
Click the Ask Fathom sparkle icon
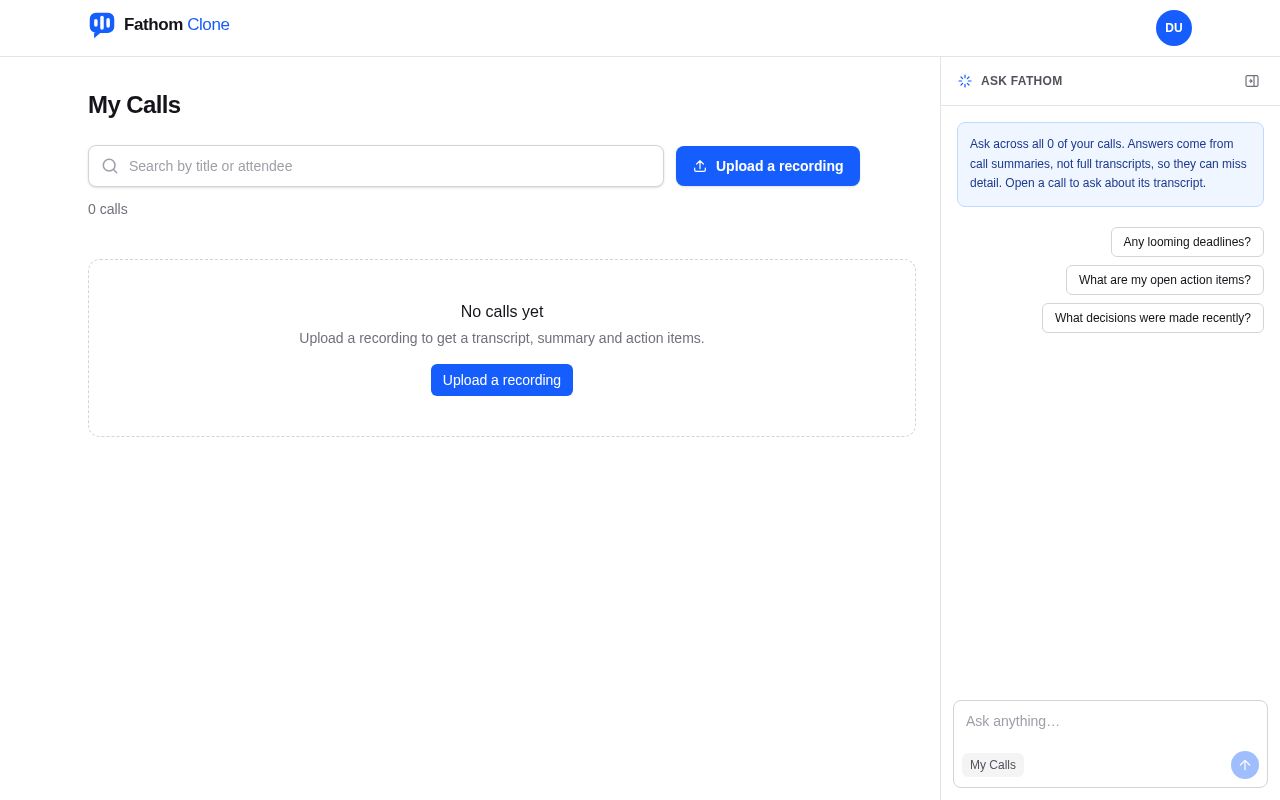[965, 81]
